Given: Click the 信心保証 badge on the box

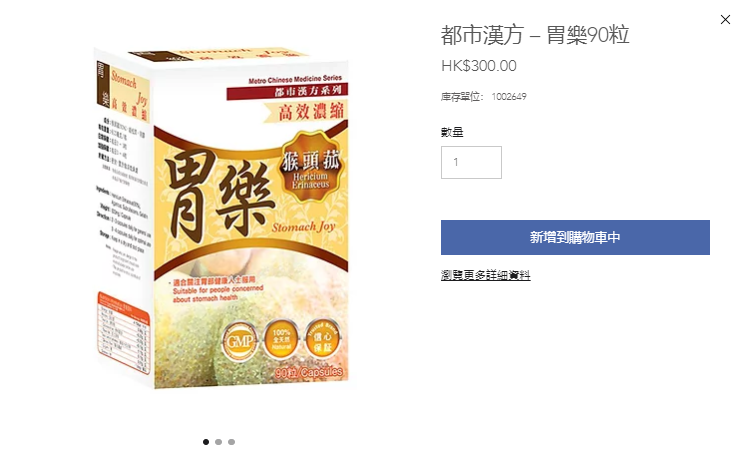Looking at the screenshot, I should 322,339.
